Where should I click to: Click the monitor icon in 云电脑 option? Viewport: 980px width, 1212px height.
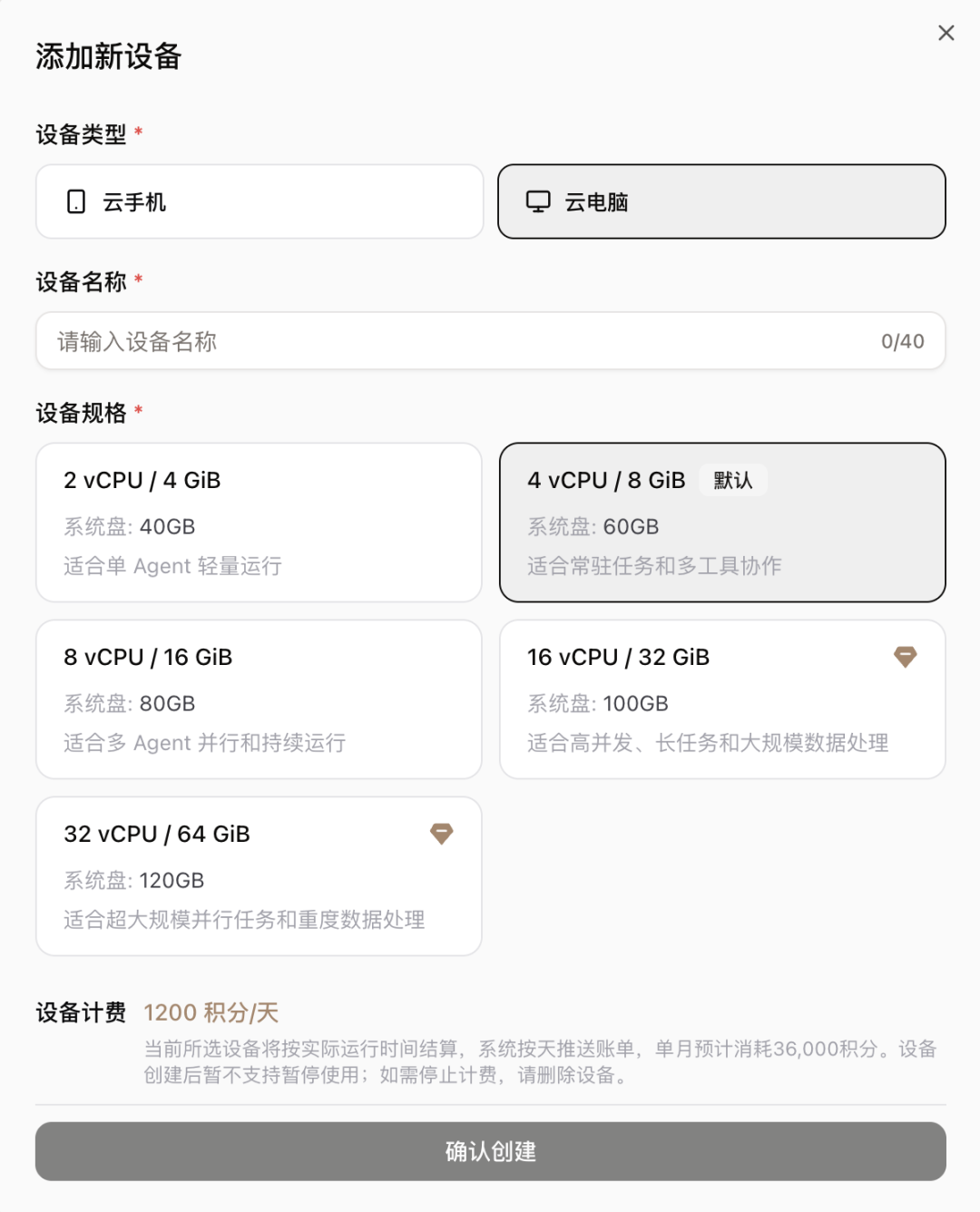538,201
